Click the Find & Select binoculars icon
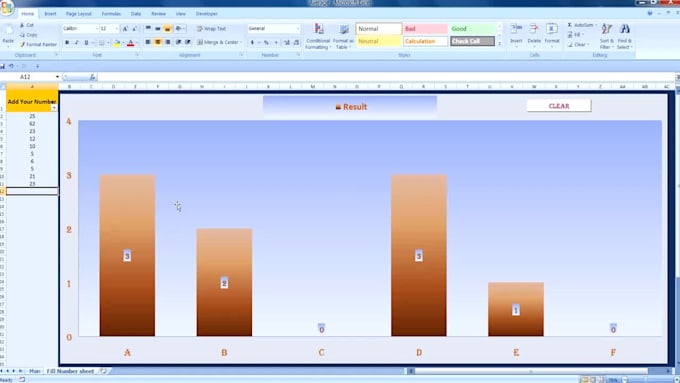This screenshot has width=680, height=383. (624, 29)
